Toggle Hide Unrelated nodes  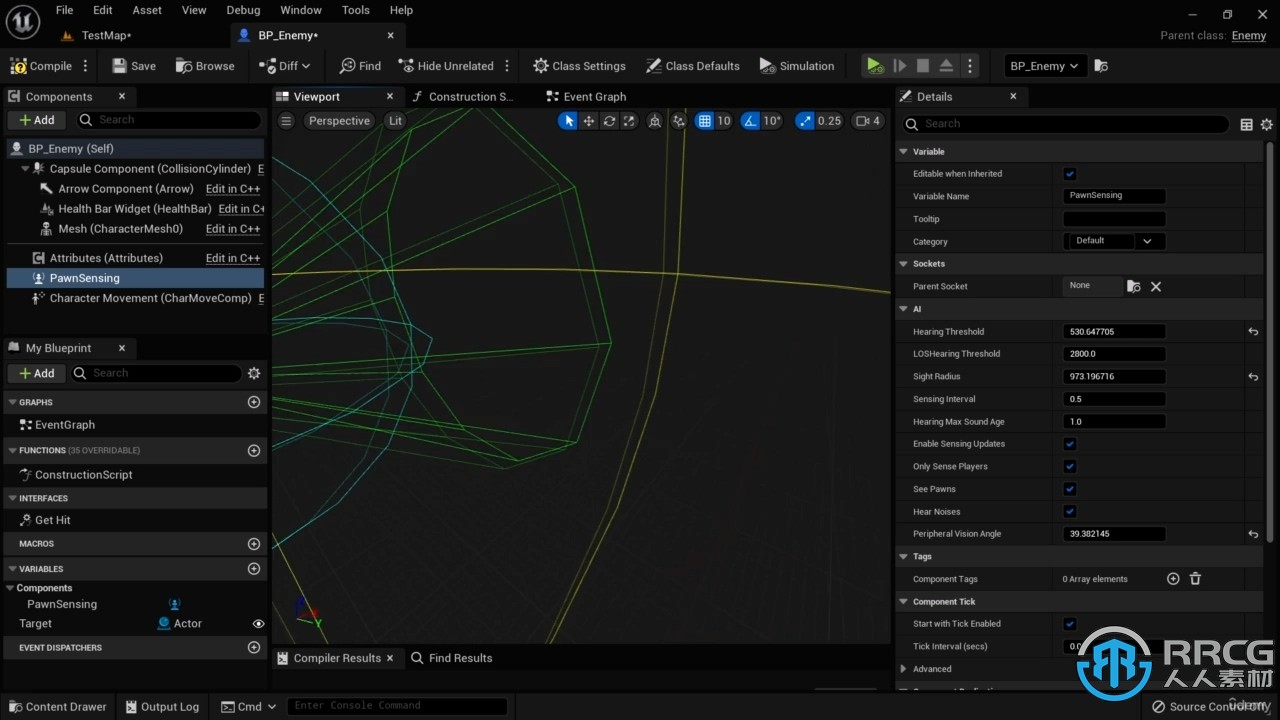[446, 66]
